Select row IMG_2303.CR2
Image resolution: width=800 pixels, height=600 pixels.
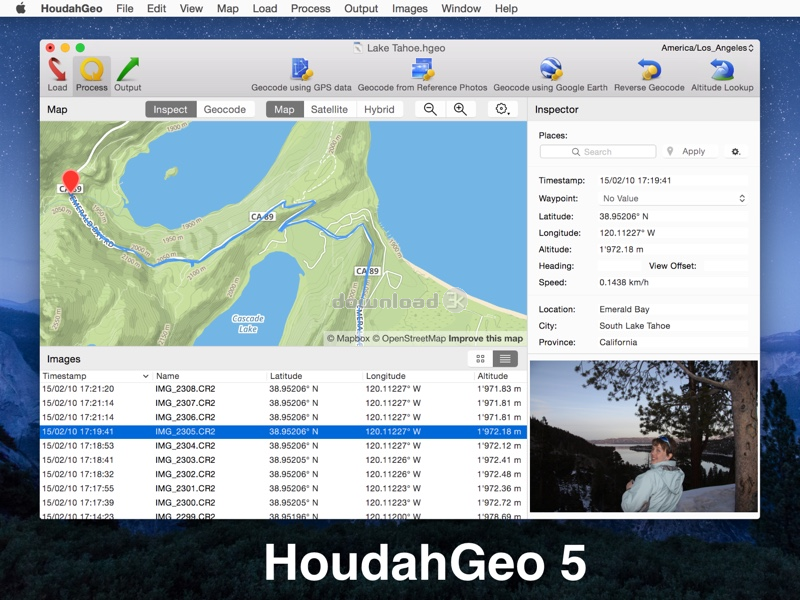tap(283, 460)
